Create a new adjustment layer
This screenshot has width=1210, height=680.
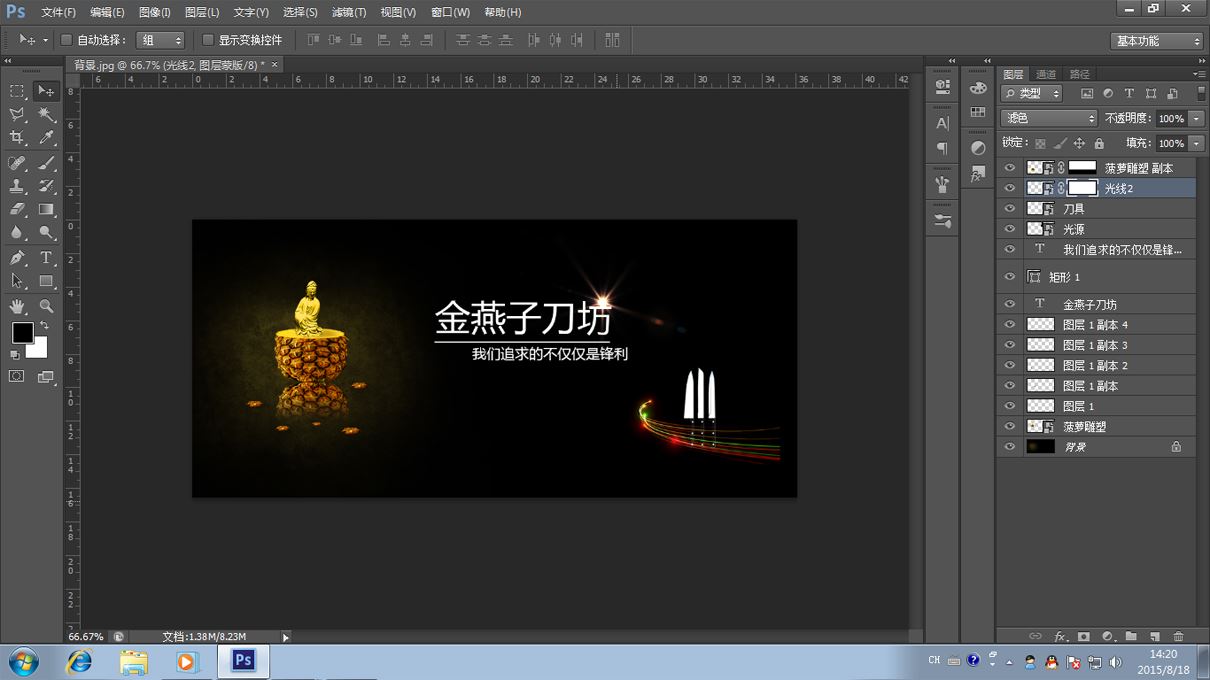click(x=1107, y=636)
